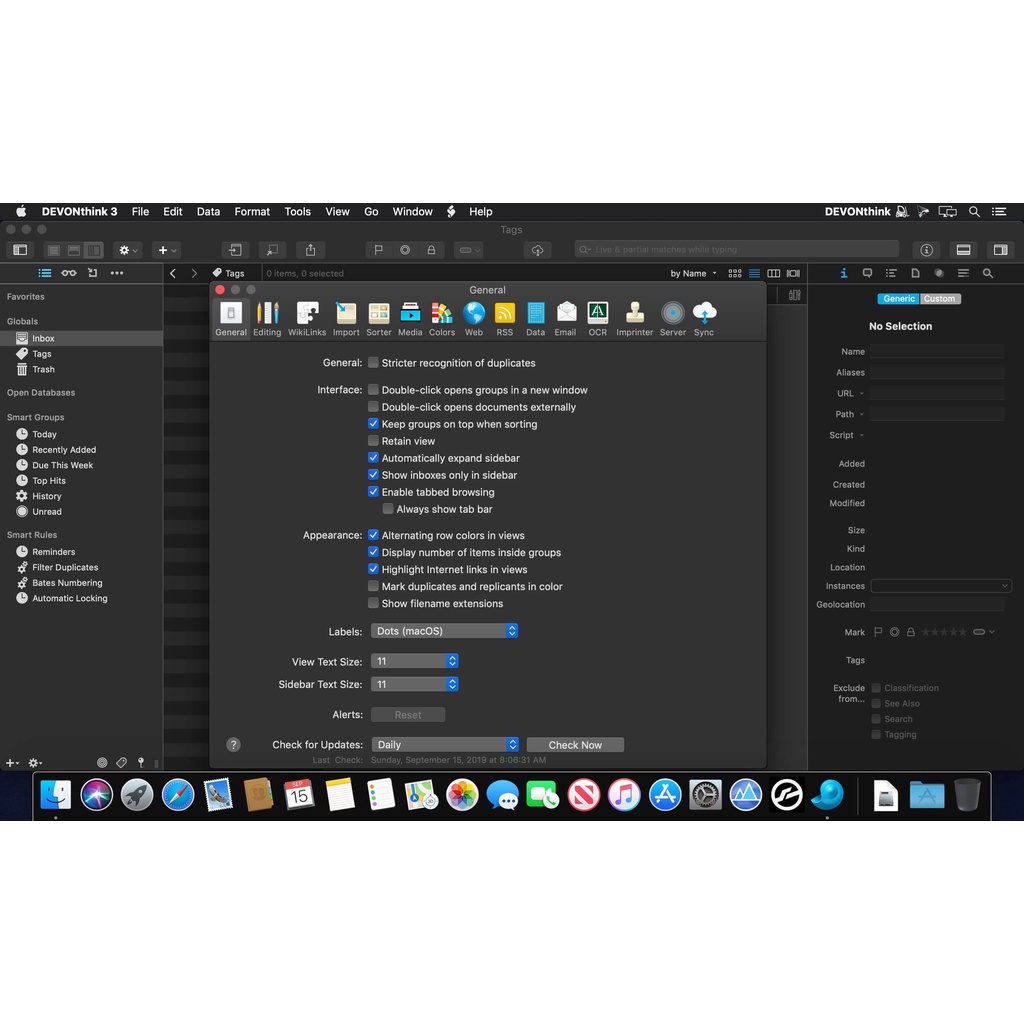Click the cloud sync toolbar icon
The image size is (1024, 1024).
[537, 249]
